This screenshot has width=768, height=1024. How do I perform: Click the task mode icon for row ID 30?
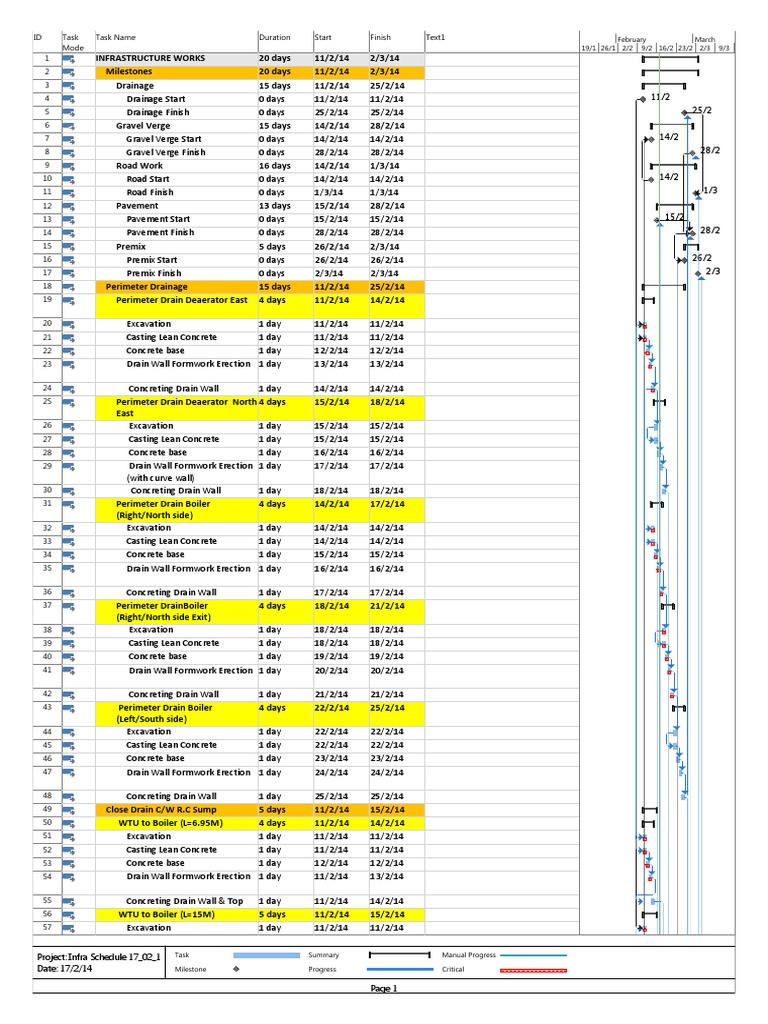tap(69, 490)
